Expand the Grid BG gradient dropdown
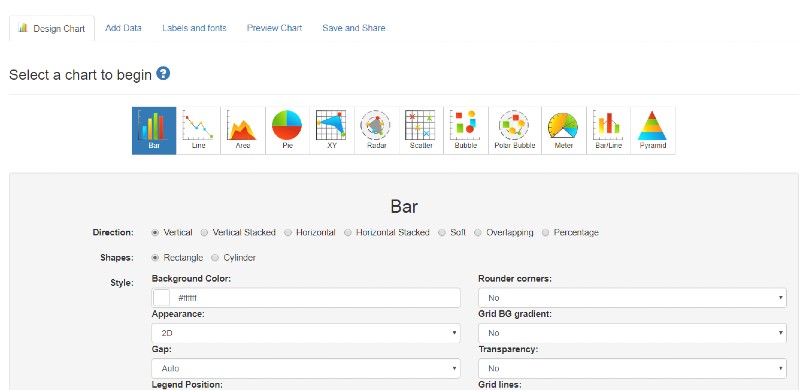Screen dimensions: 800x390 coord(633,333)
